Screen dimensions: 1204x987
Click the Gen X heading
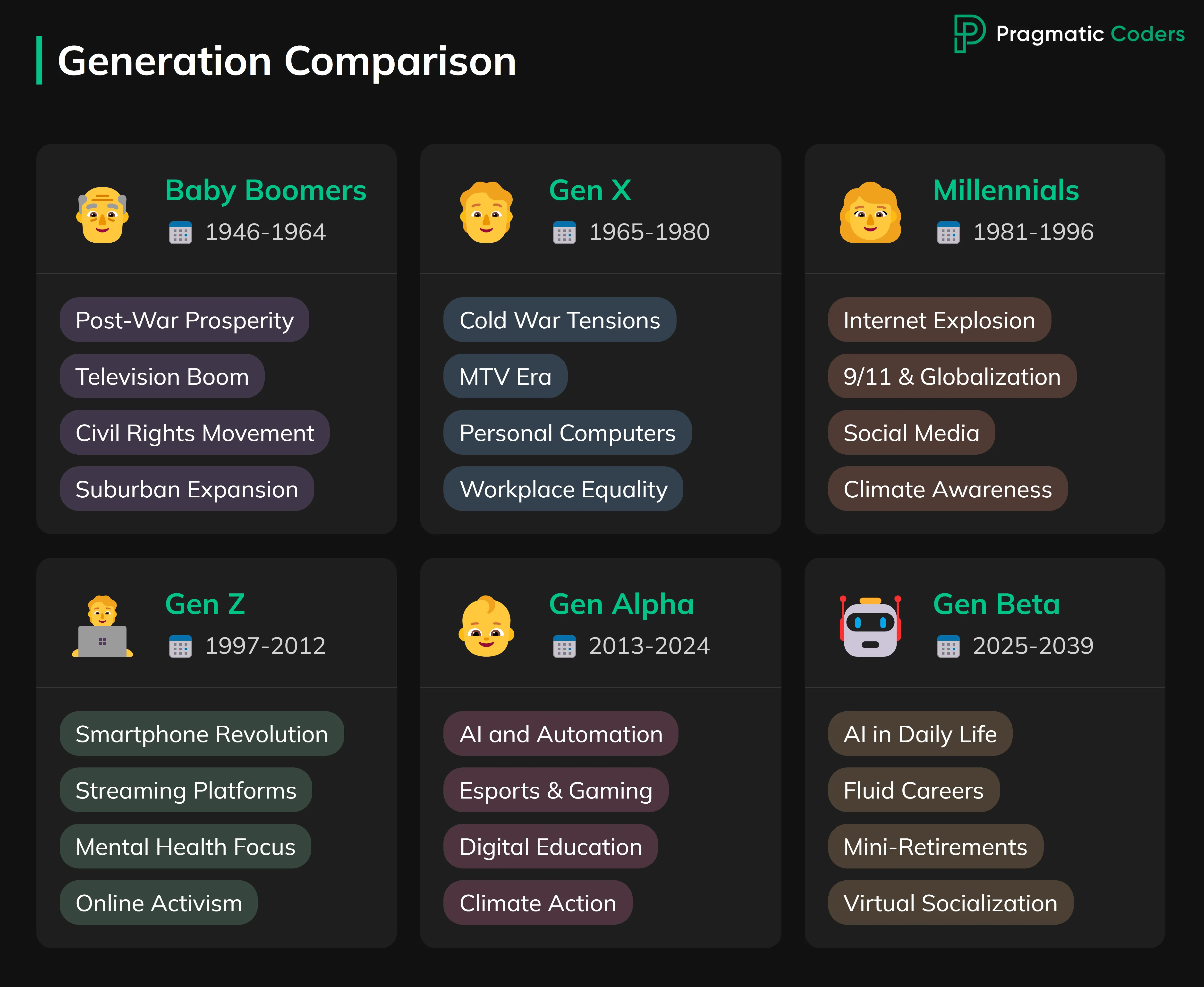click(x=590, y=190)
